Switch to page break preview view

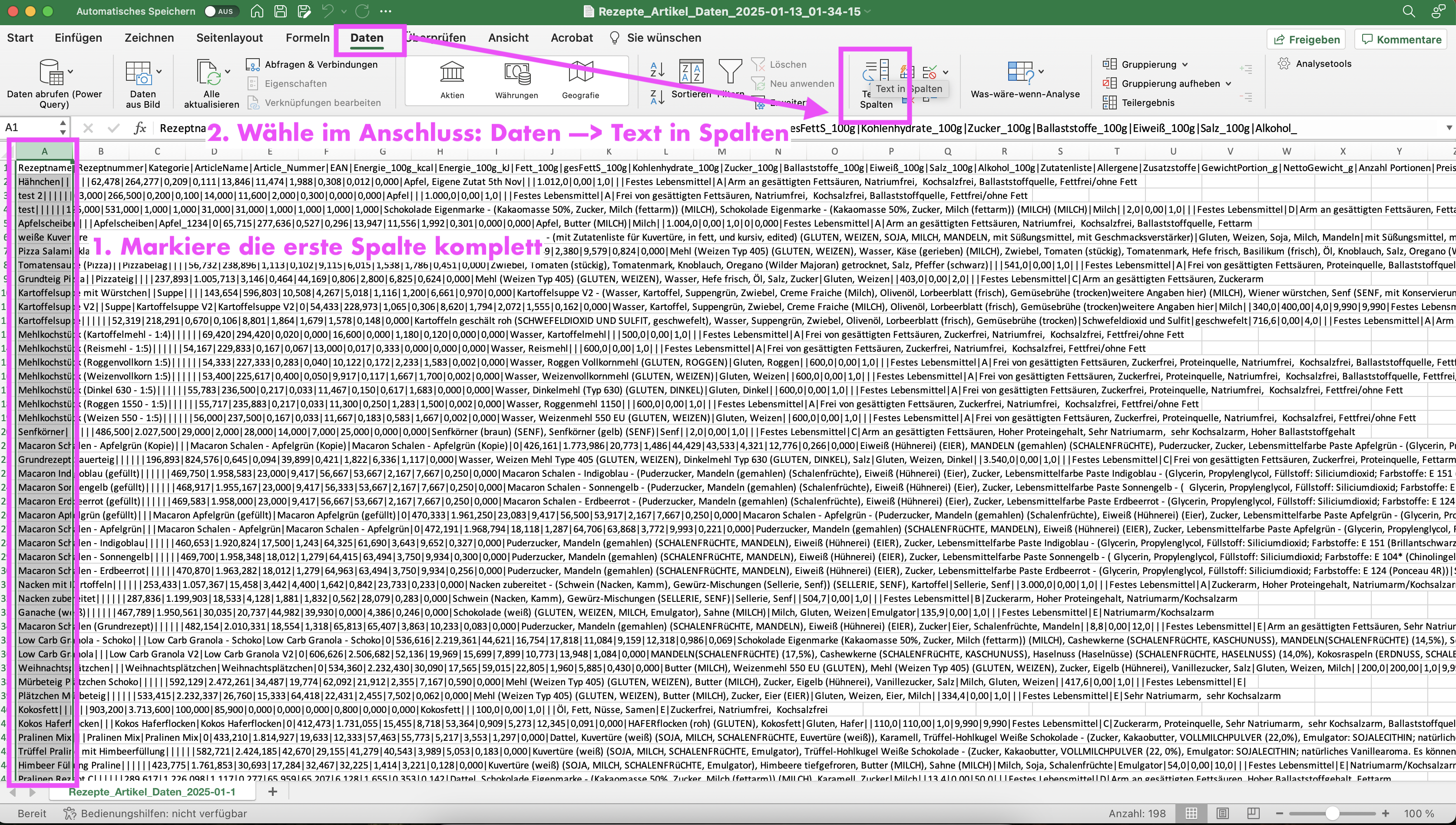(1253, 813)
